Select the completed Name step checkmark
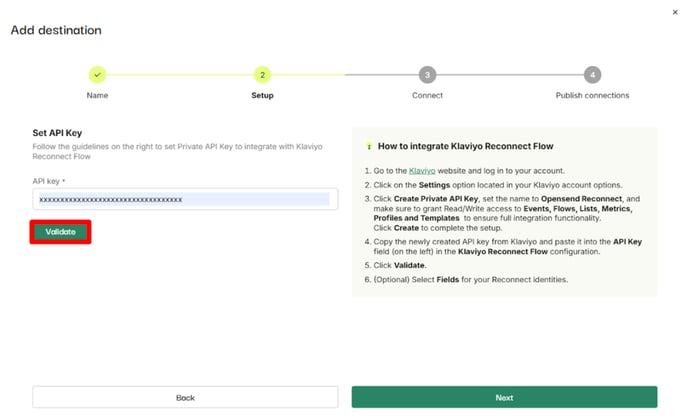688x418 pixels. point(97,75)
